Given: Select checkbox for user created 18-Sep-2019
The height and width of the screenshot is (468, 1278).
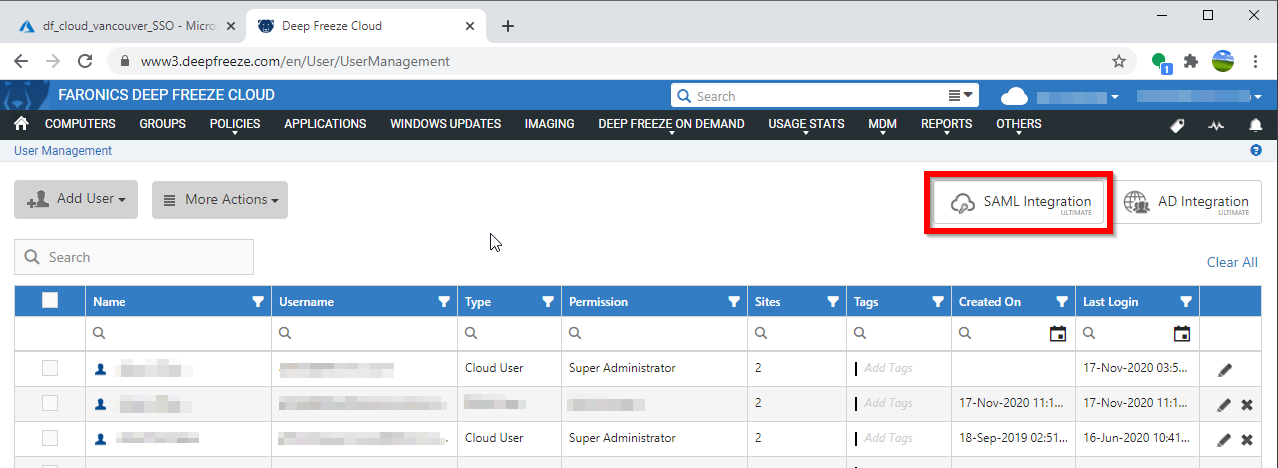Looking at the screenshot, I should [50, 439].
